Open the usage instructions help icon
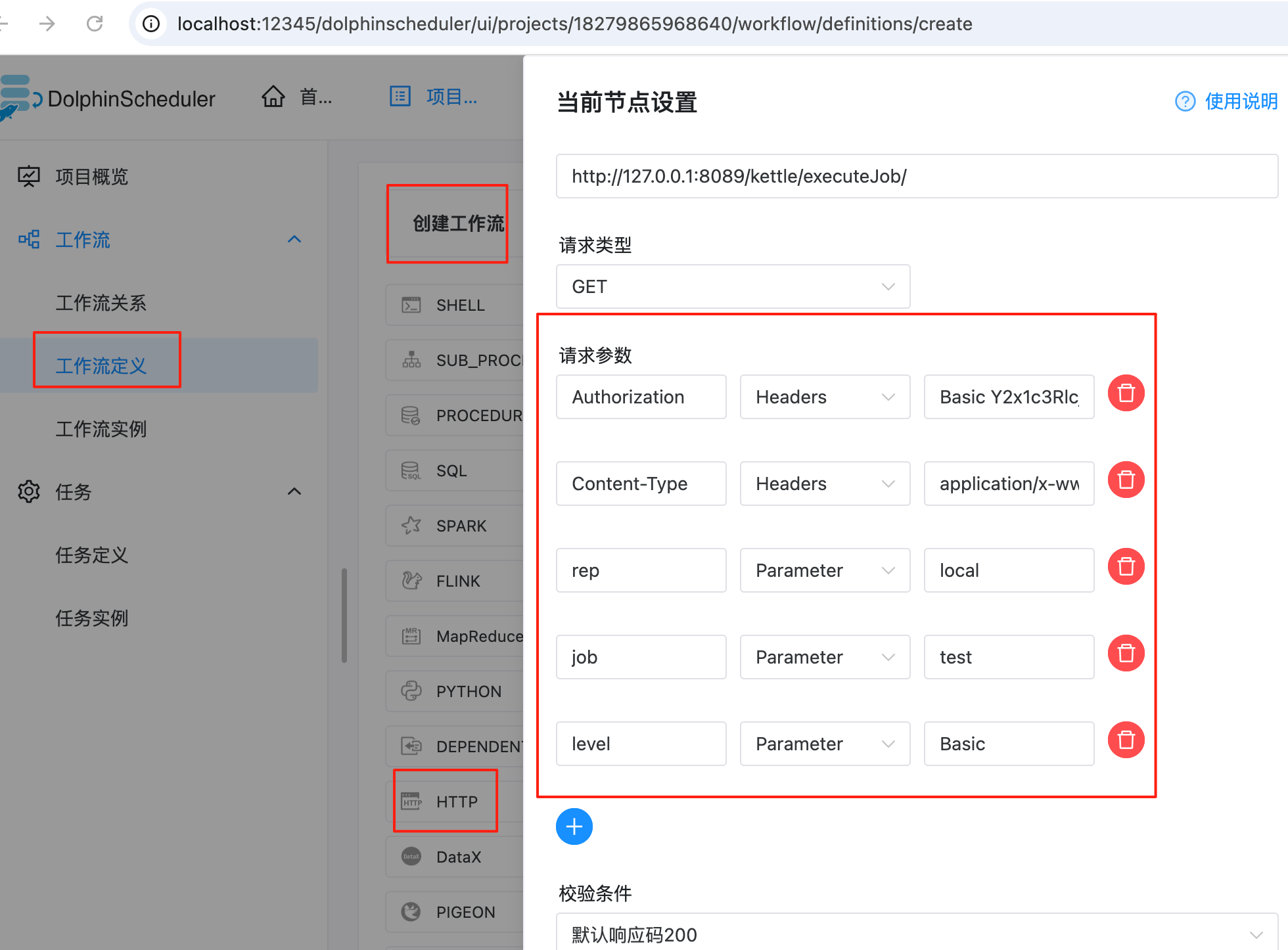The image size is (1288, 950). pyautogui.click(x=1185, y=101)
